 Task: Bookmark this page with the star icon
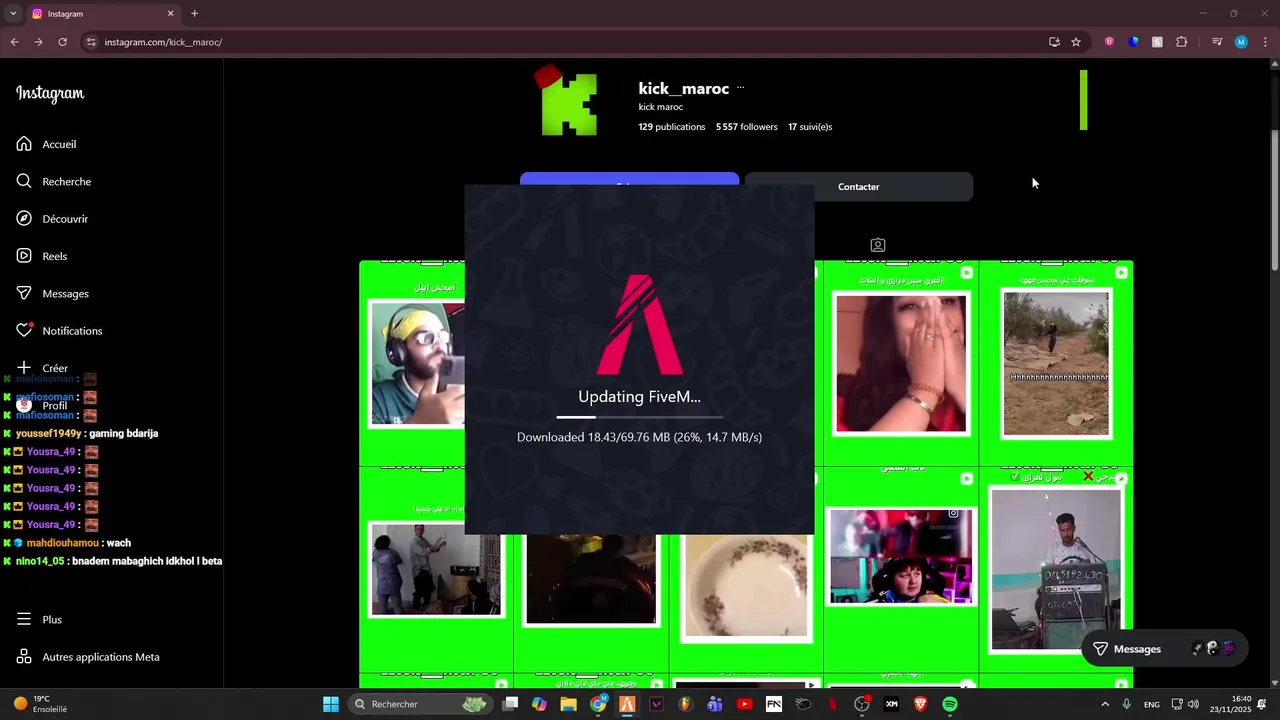(1076, 42)
